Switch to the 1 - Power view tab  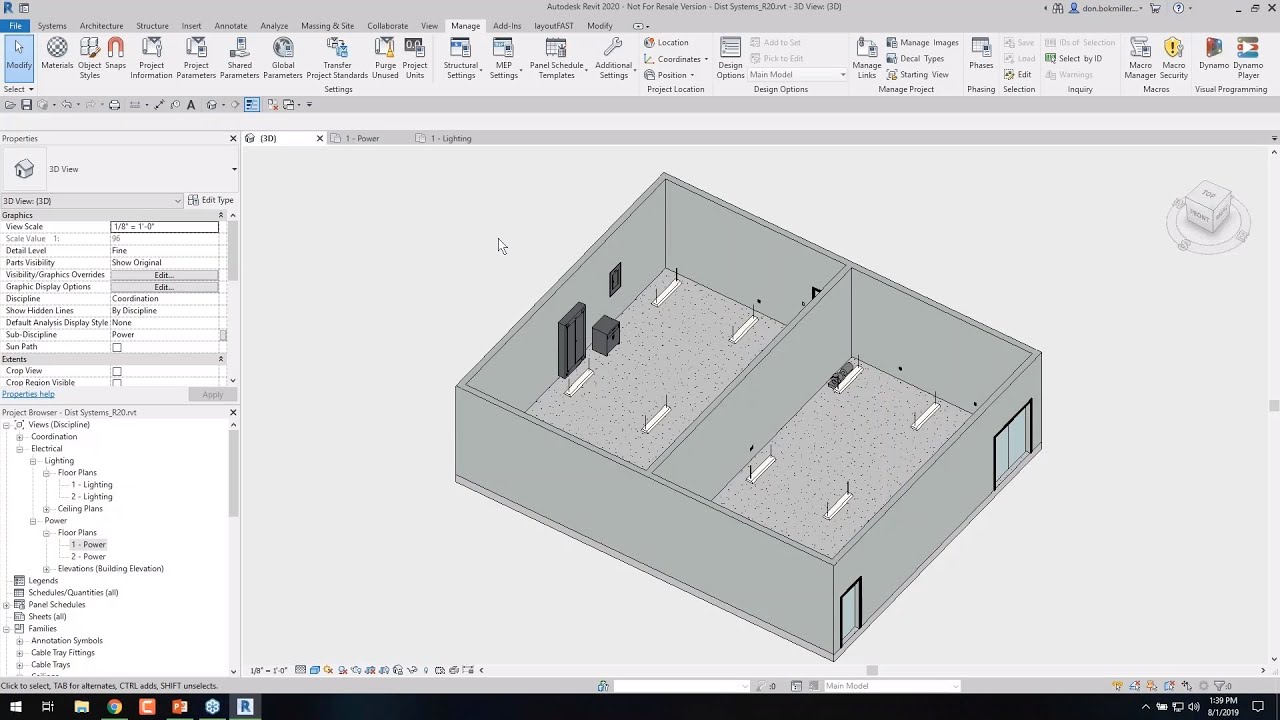[x=363, y=139]
